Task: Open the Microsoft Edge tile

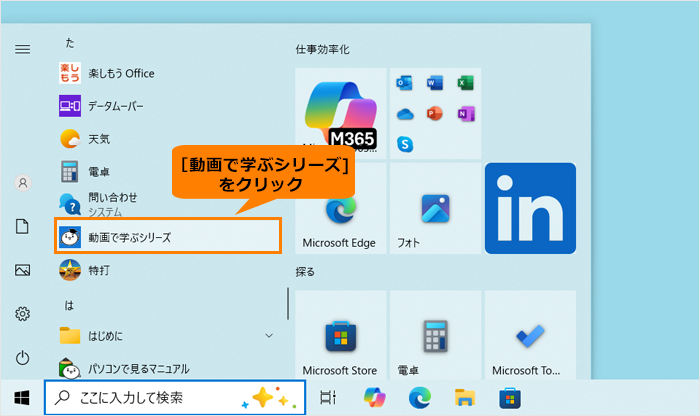Action: tap(341, 208)
